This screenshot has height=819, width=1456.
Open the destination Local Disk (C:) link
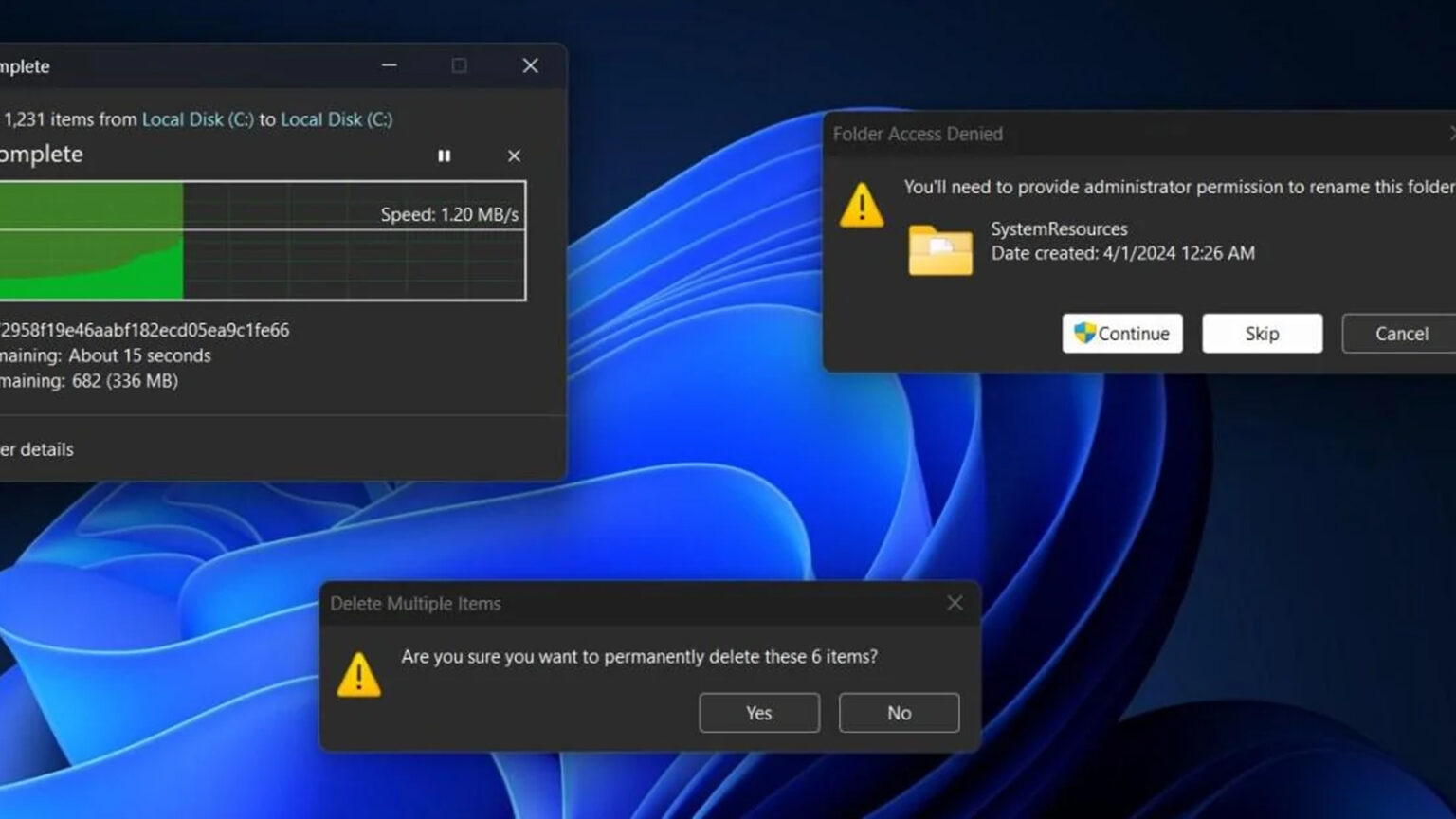coord(337,119)
